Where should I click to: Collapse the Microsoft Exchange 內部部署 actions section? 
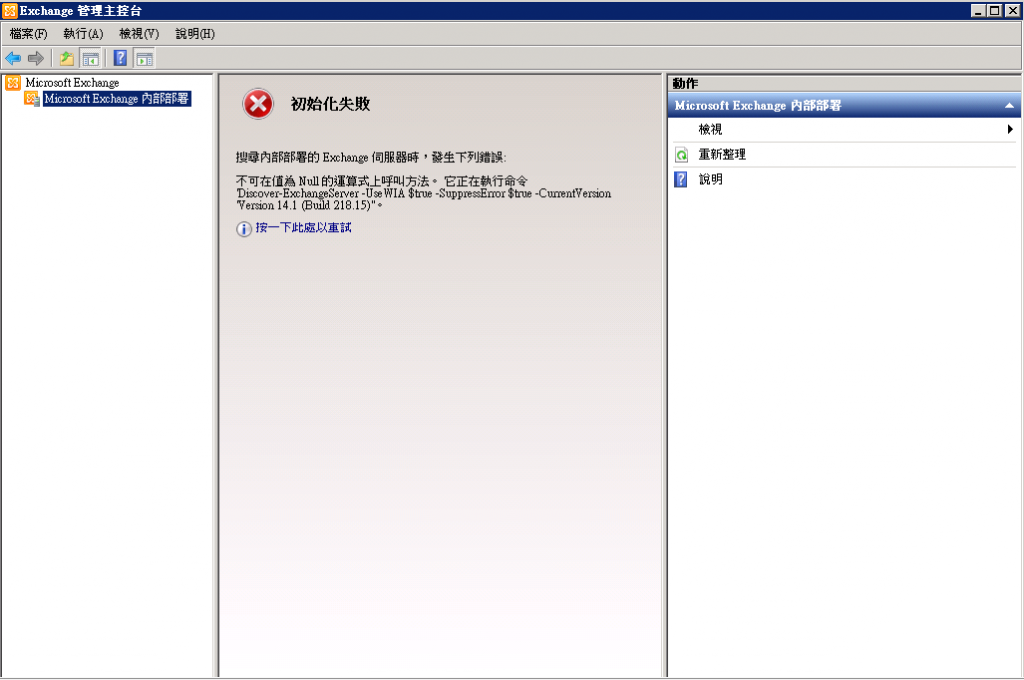1010,106
